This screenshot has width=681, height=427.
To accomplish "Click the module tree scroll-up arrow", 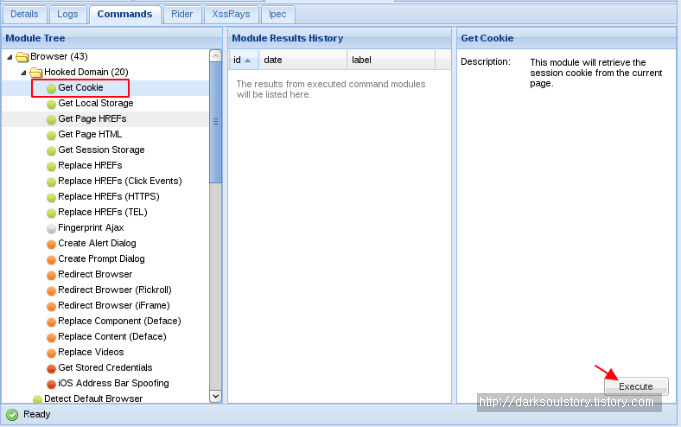I will coord(215,55).
